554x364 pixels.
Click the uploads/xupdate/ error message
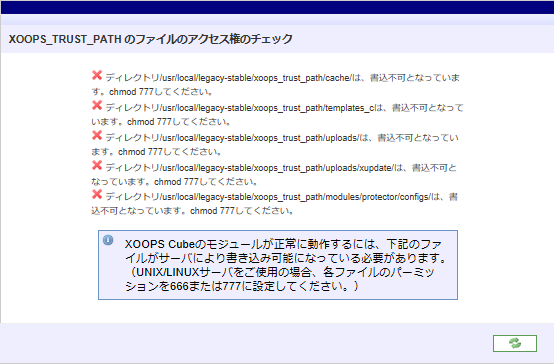[274, 175]
